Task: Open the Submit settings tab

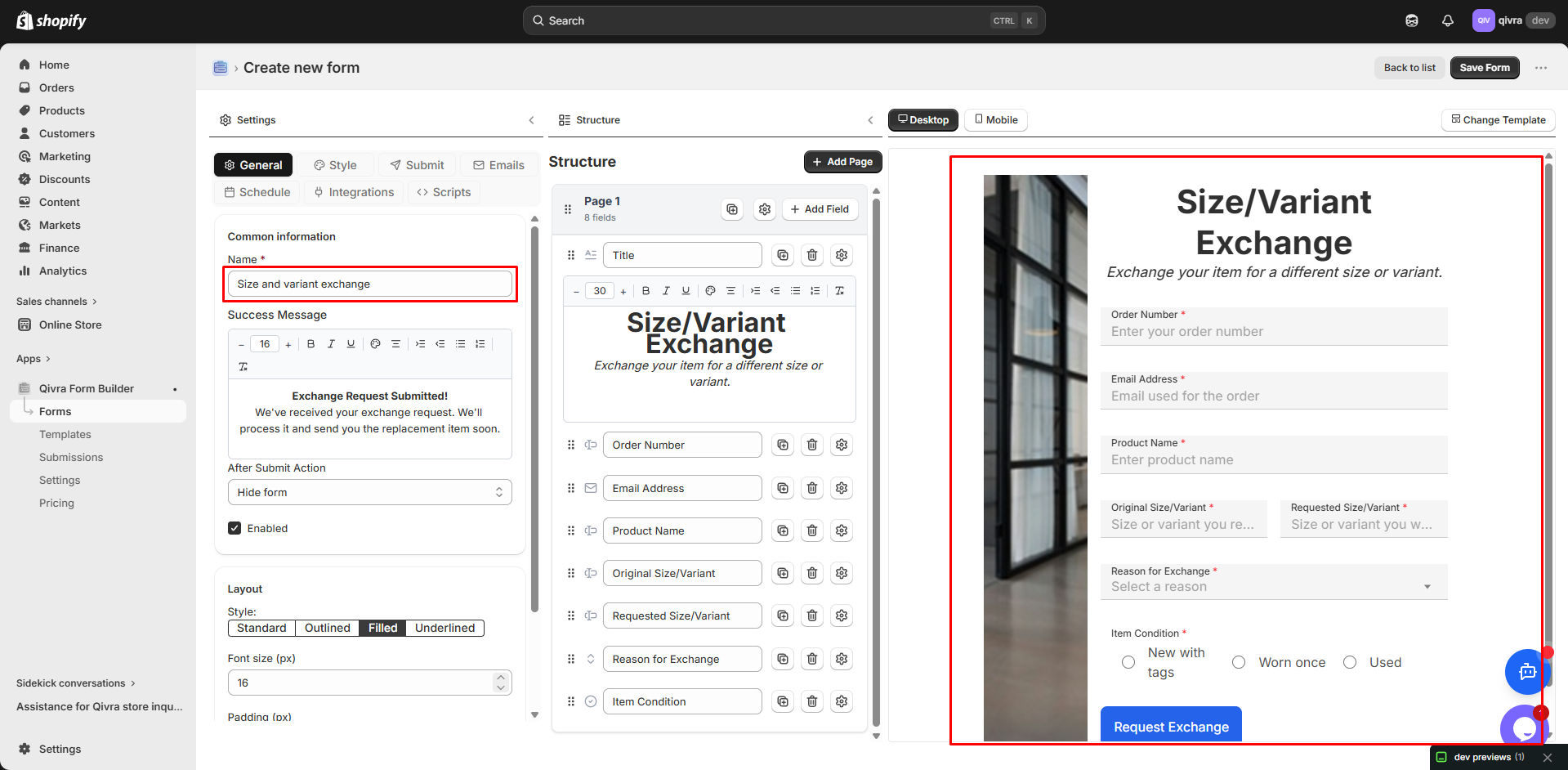Action: tap(417, 165)
